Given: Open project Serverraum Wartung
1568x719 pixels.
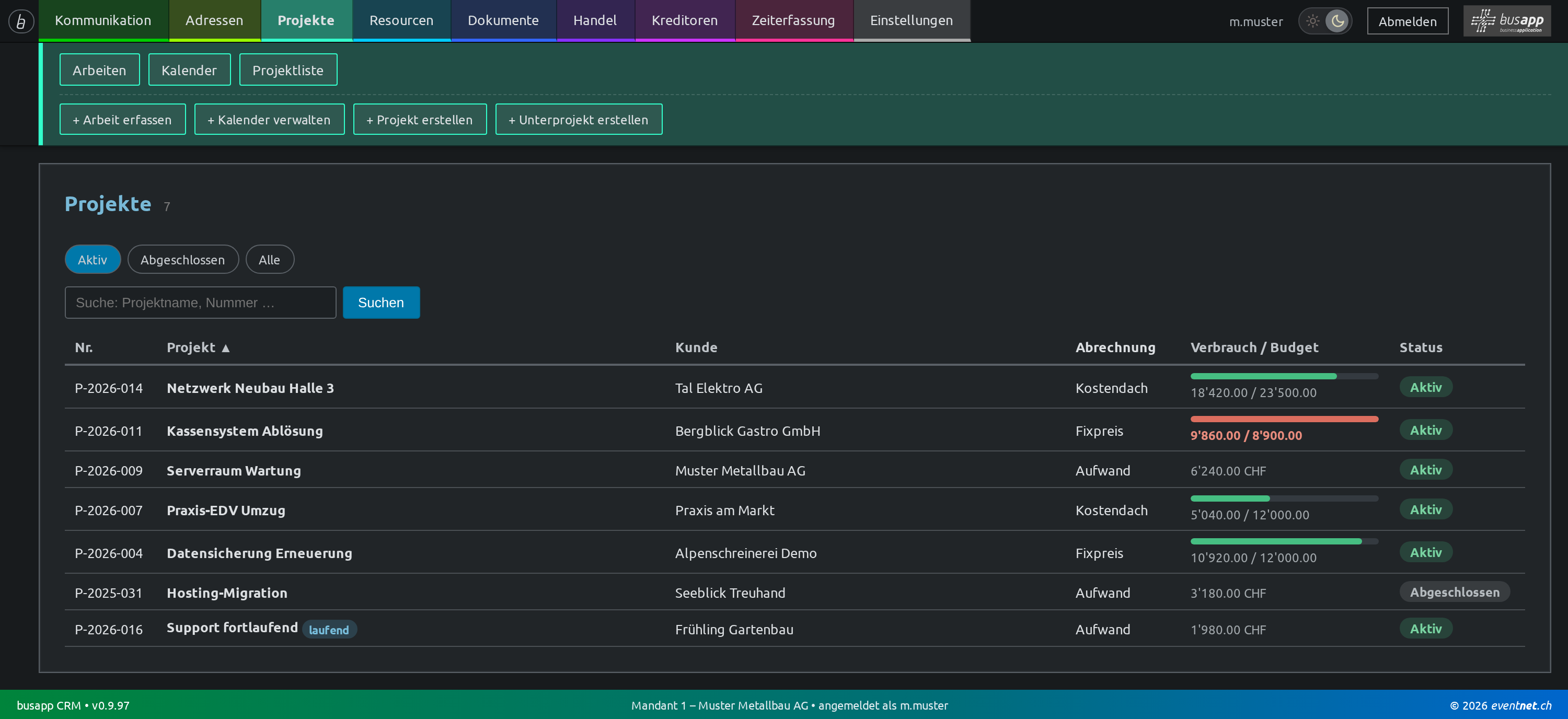Looking at the screenshot, I should [234, 471].
